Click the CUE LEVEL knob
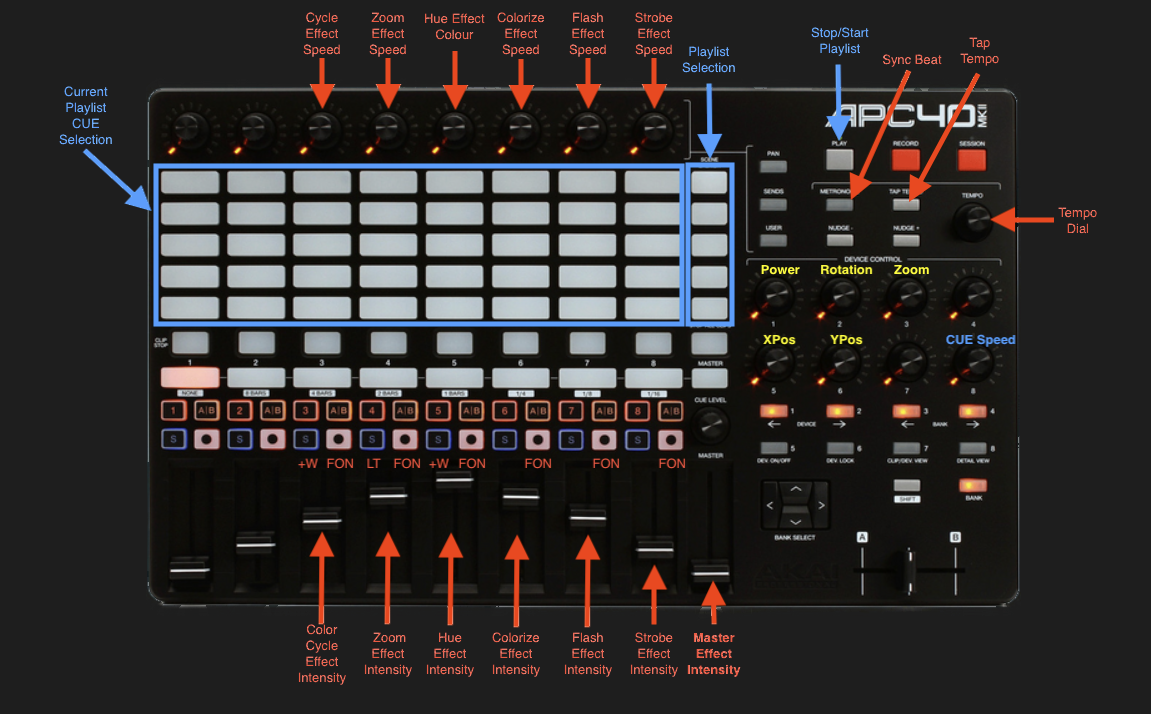This screenshot has width=1151, height=714. click(709, 425)
